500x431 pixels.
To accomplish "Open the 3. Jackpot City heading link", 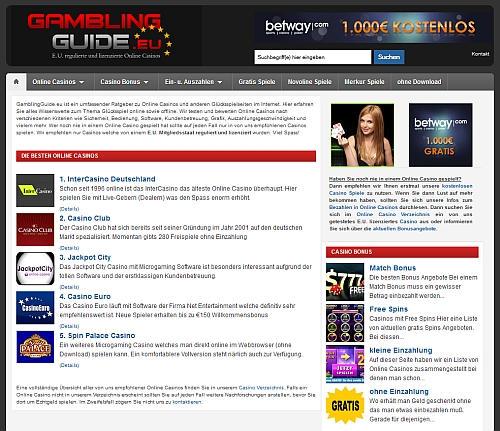I will [x=85, y=257].
